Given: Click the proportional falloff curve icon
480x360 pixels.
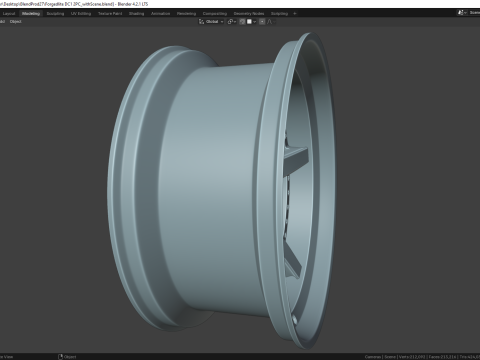Looking at the screenshot, I should click(270, 22).
